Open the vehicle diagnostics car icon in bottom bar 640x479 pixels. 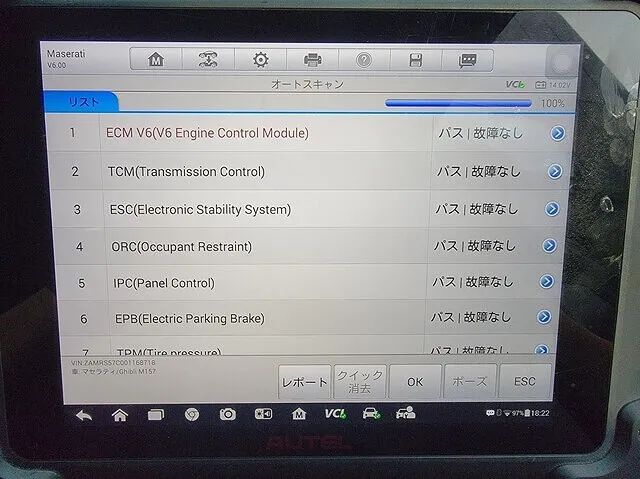point(371,413)
